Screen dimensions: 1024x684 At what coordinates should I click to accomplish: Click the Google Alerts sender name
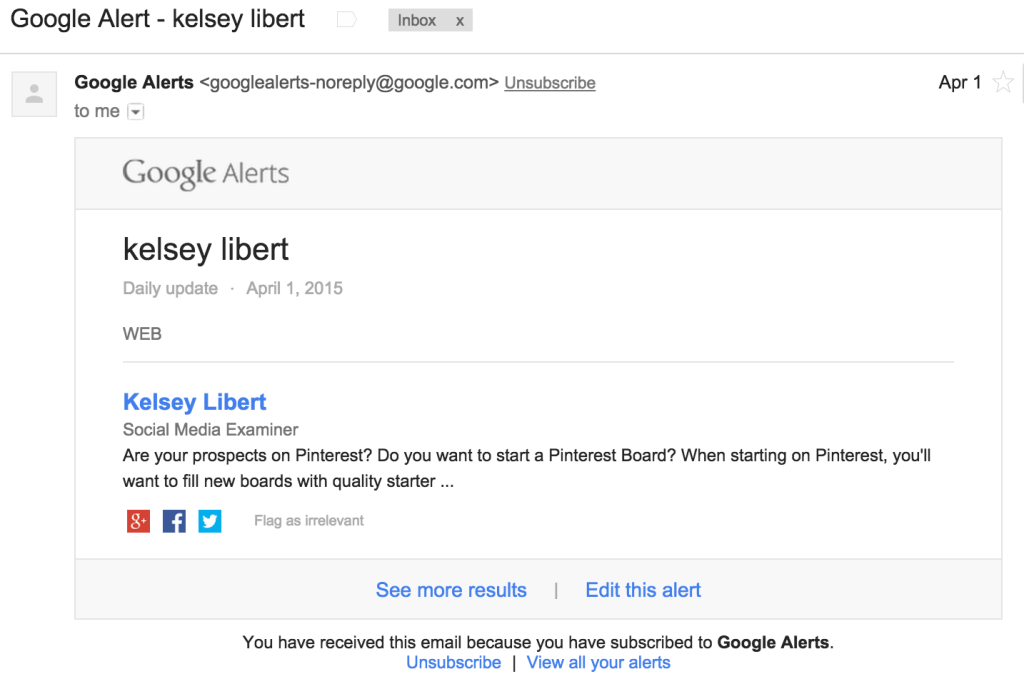pos(134,82)
